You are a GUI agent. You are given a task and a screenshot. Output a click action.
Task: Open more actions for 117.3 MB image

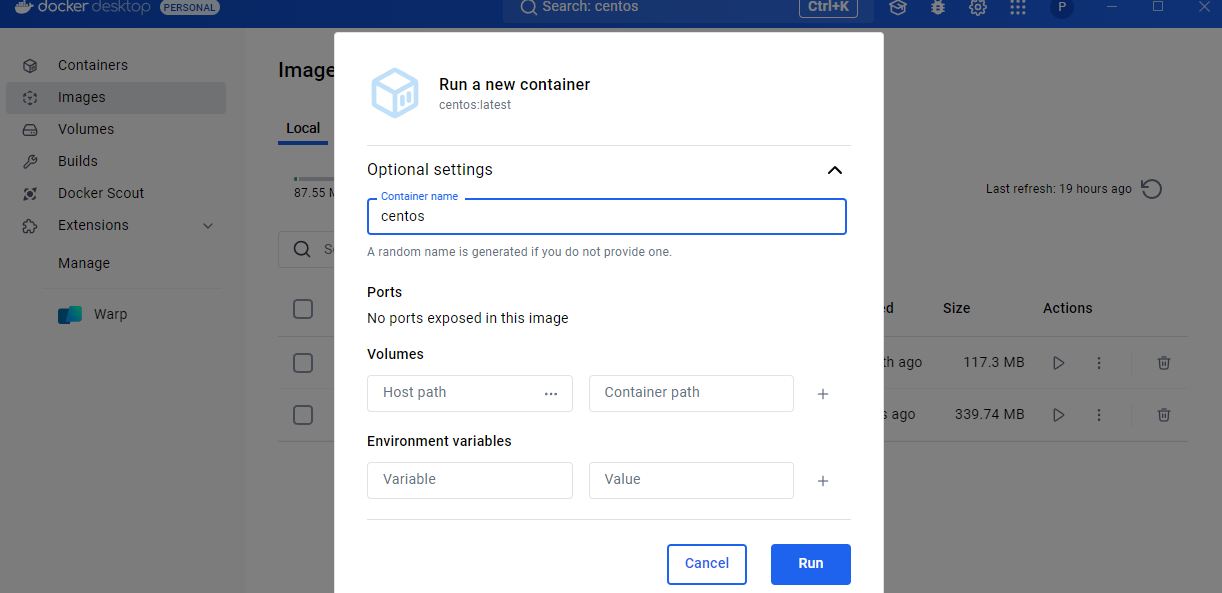pyautogui.click(x=1099, y=363)
